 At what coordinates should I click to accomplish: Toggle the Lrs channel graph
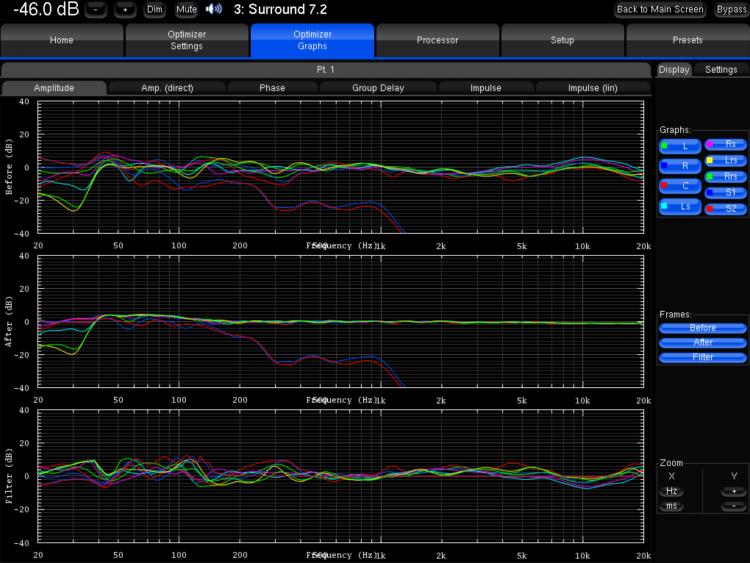725,160
